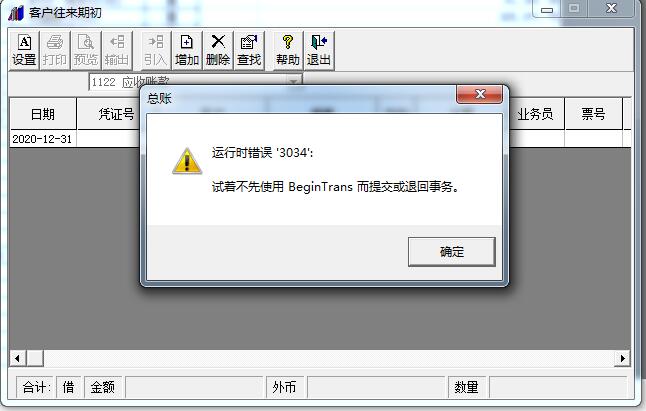Select the 2020-12-31 date cell
This screenshot has width=646, height=411.
tap(43, 139)
